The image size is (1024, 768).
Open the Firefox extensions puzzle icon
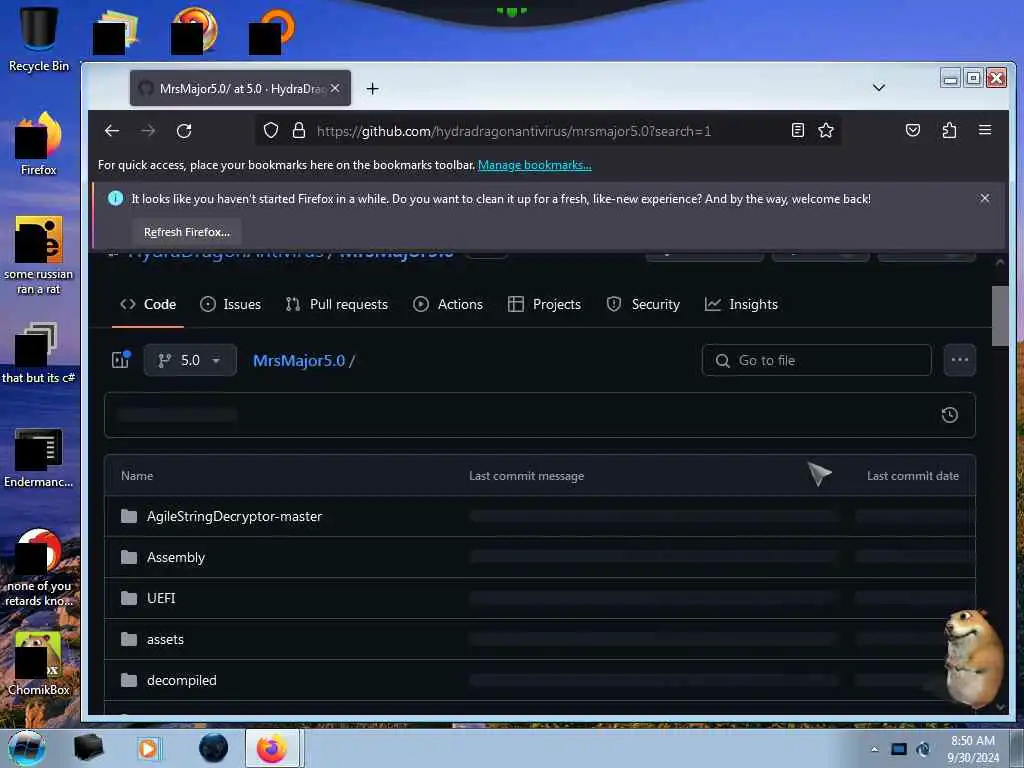pyautogui.click(x=949, y=131)
